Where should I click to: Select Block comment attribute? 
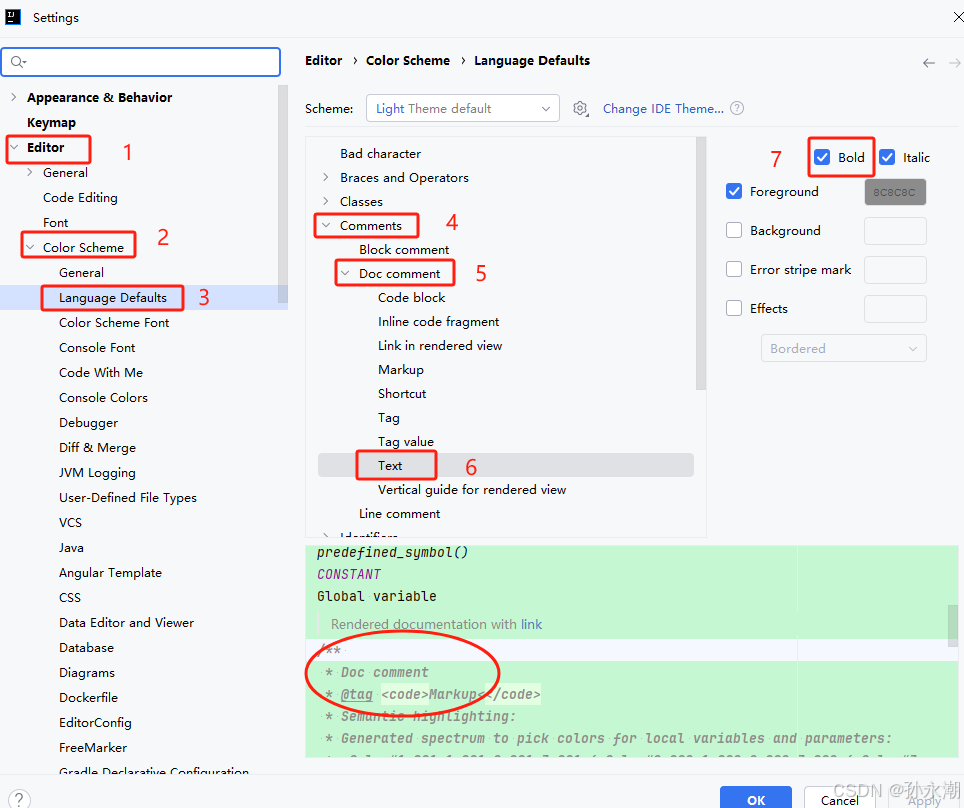coord(404,249)
